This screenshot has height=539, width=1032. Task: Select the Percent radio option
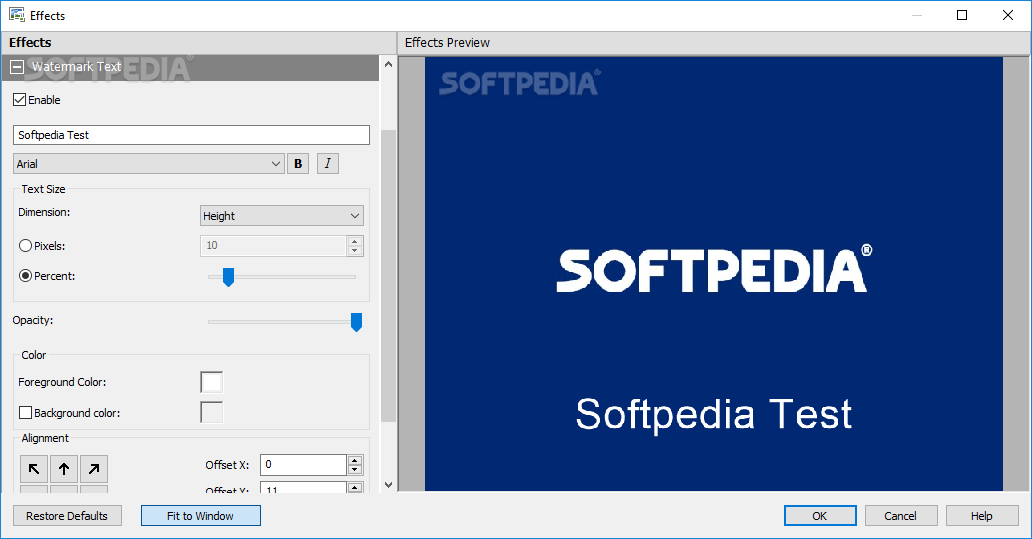pyautogui.click(x=26, y=276)
